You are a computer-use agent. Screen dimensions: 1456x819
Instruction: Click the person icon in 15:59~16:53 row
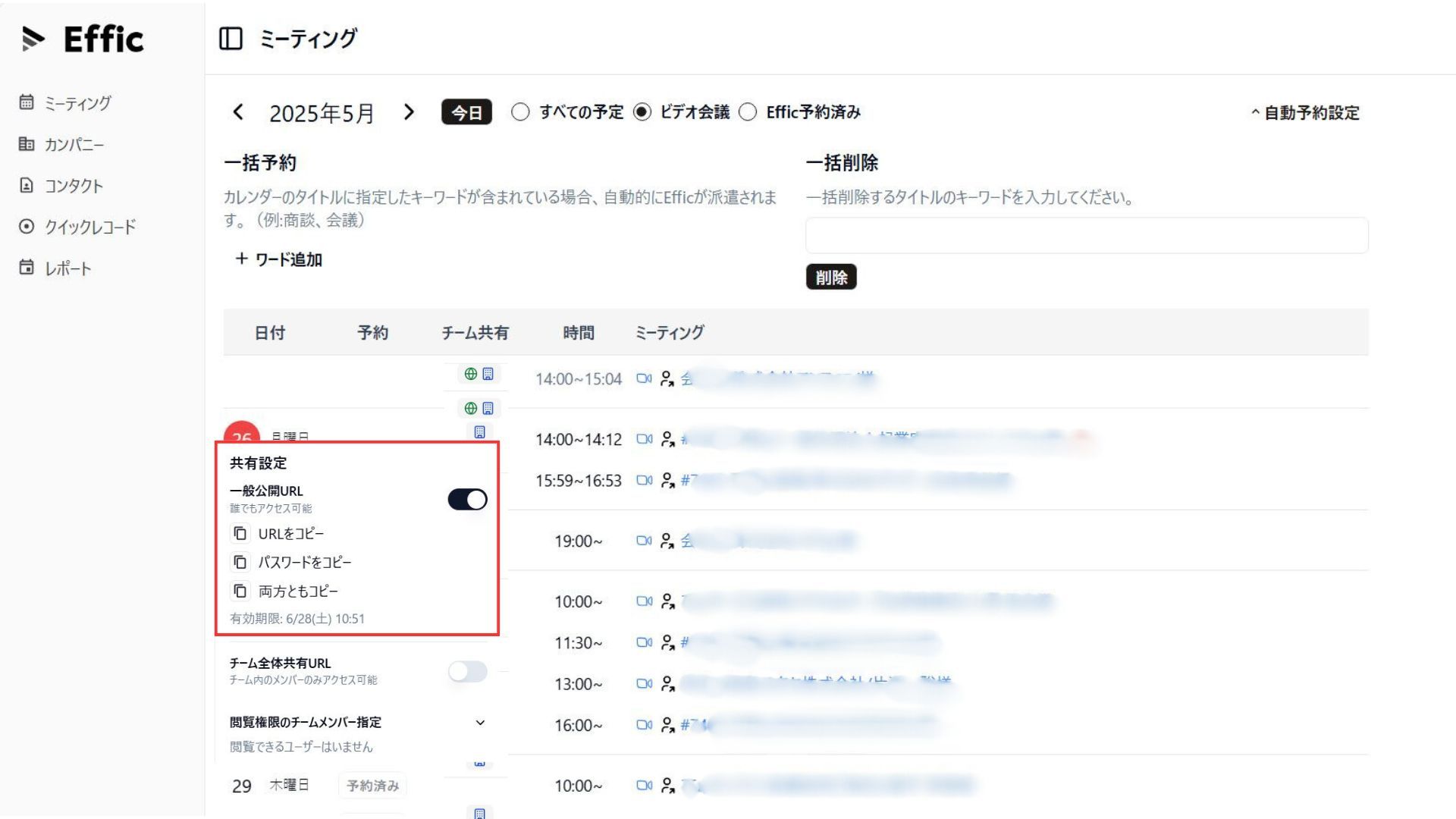pyautogui.click(x=667, y=480)
